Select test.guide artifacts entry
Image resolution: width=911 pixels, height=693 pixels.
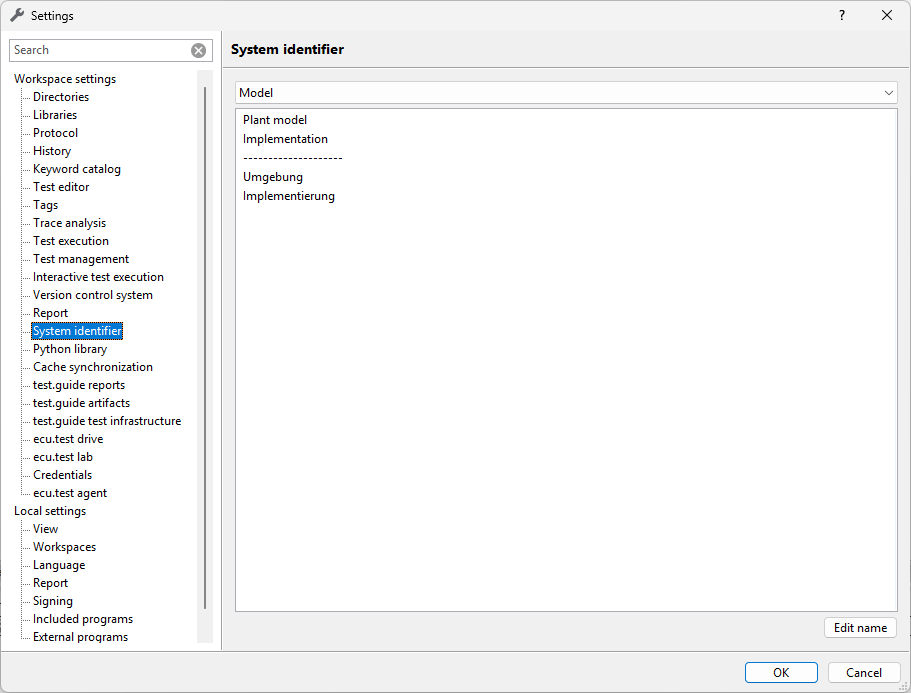coord(81,403)
